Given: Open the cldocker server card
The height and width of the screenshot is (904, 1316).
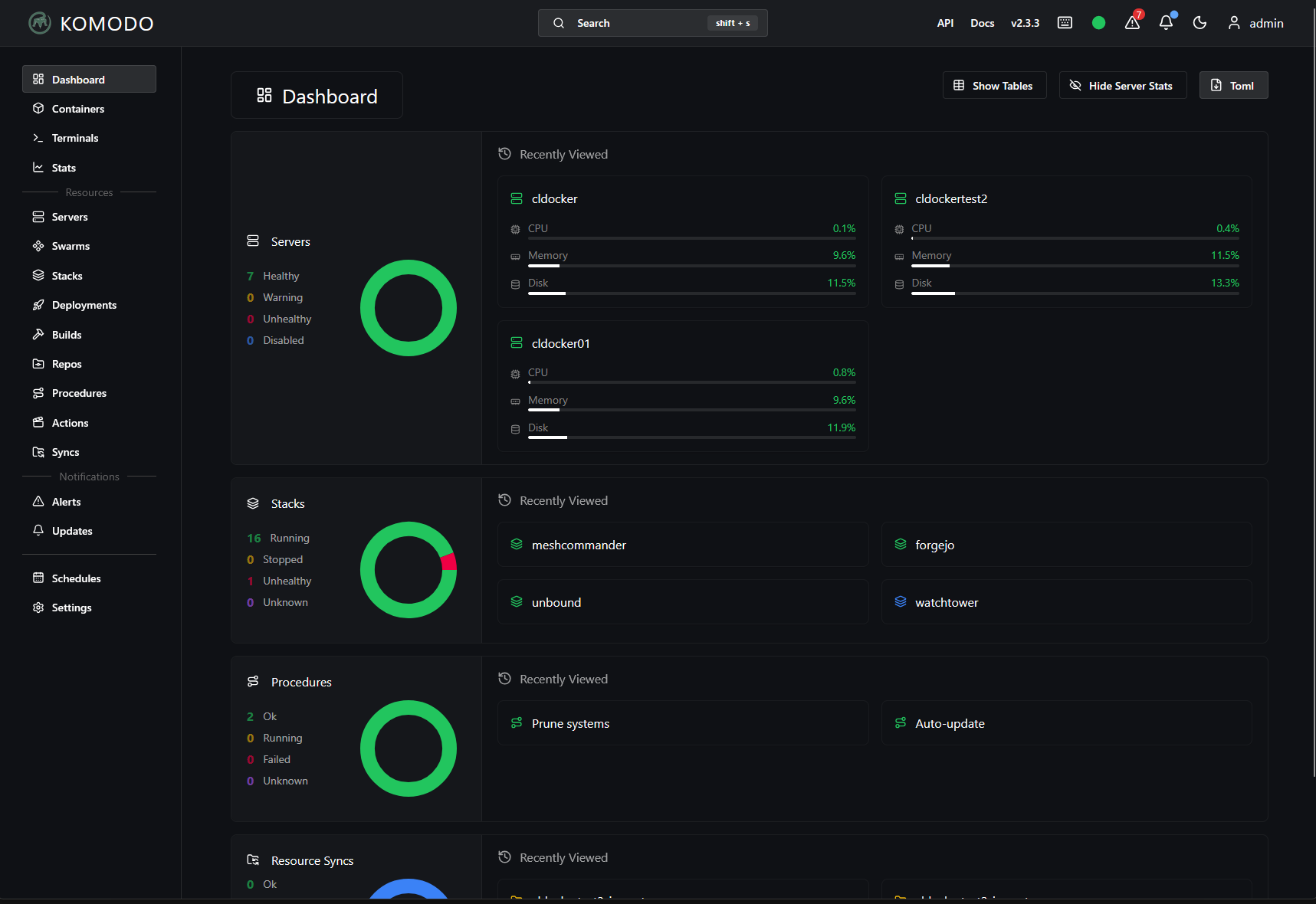Looking at the screenshot, I should coord(683,241).
